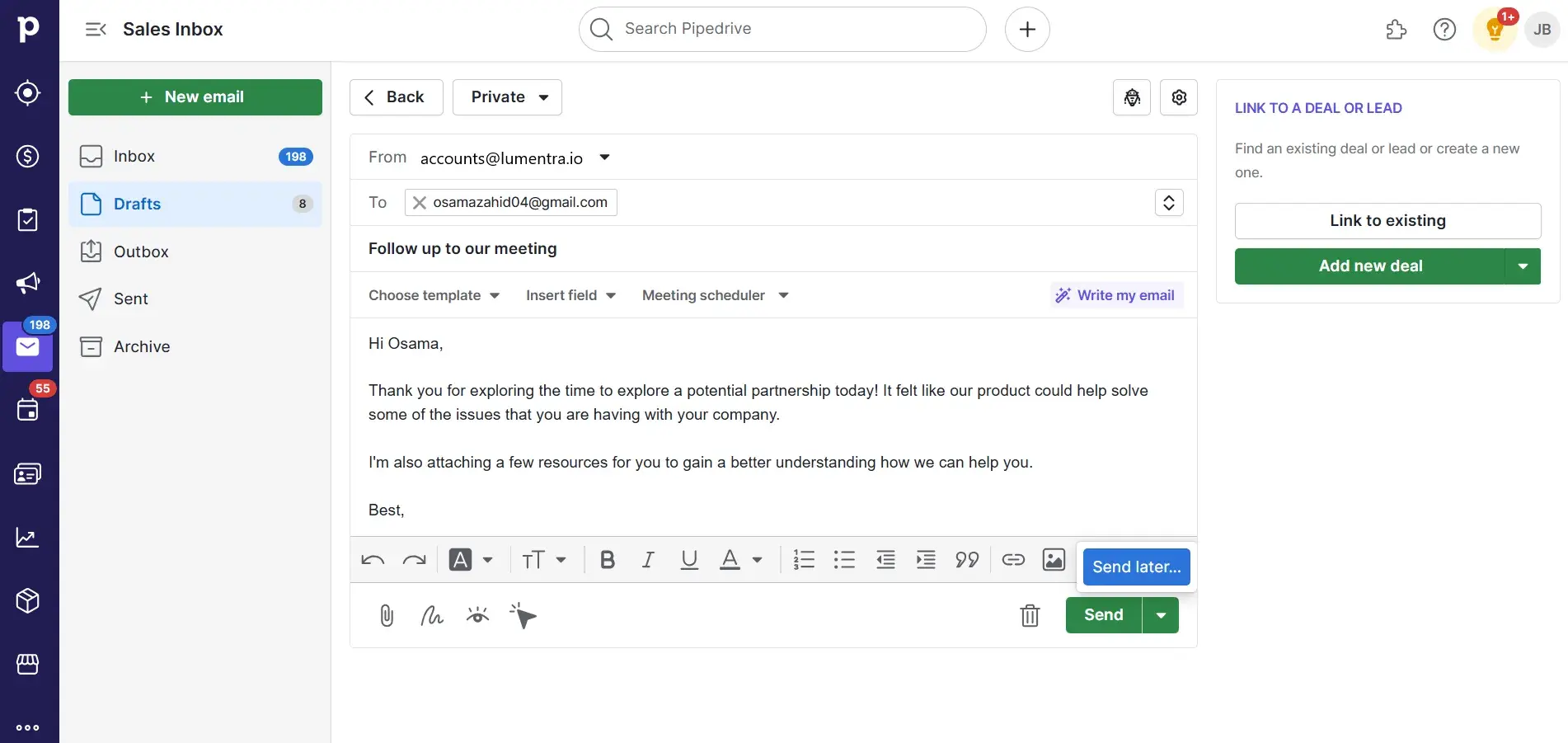
Task: Delete the draft with the trash icon
Action: point(1029,615)
